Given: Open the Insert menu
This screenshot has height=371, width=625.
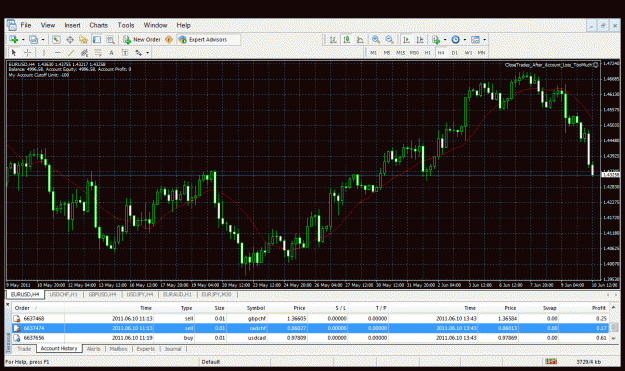Looking at the screenshot, I should click(x=73, y=25).
